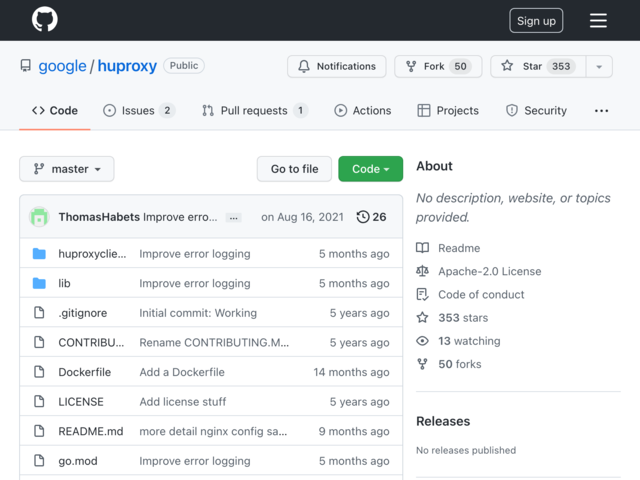Click the file icon for go.mod
640x480 pixels.
(39, 460)
